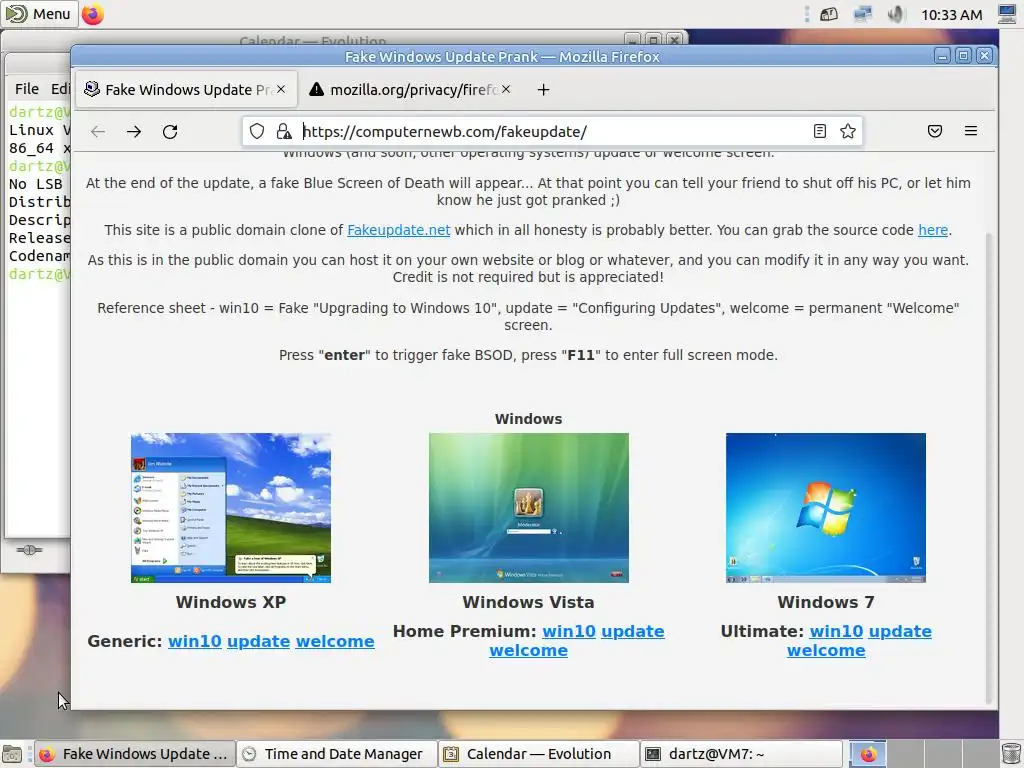Click the 10:33 AM panel clock
This screenshot has width=1024, height=768.
point(952,14)
